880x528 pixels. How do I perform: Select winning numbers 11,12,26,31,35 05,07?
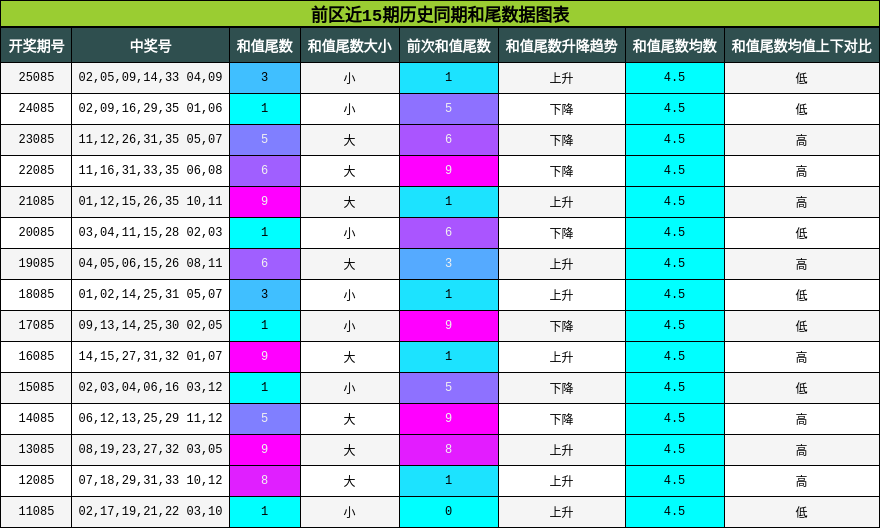150,139
